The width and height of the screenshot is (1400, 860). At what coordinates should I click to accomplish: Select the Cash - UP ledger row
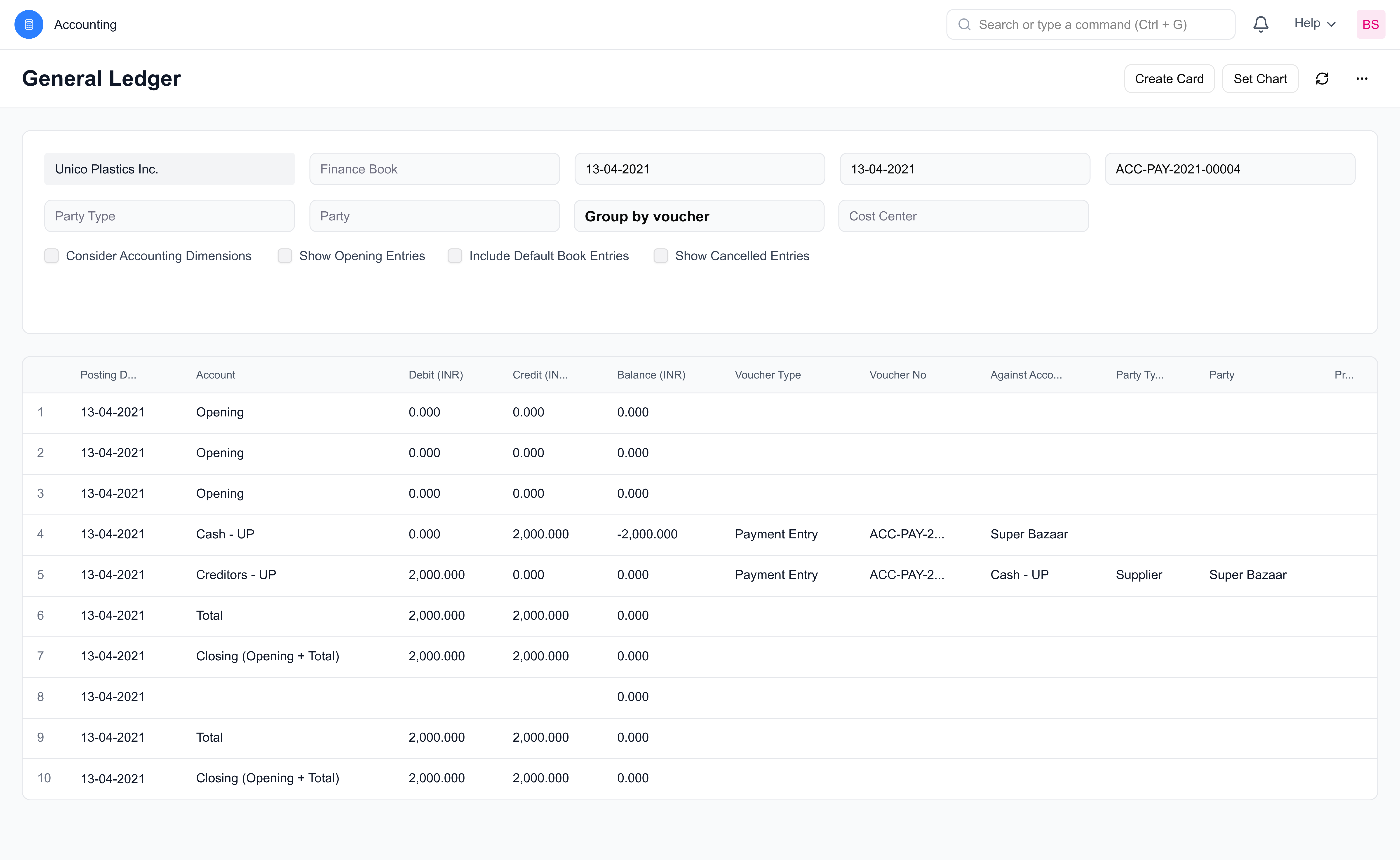point(225,534)
